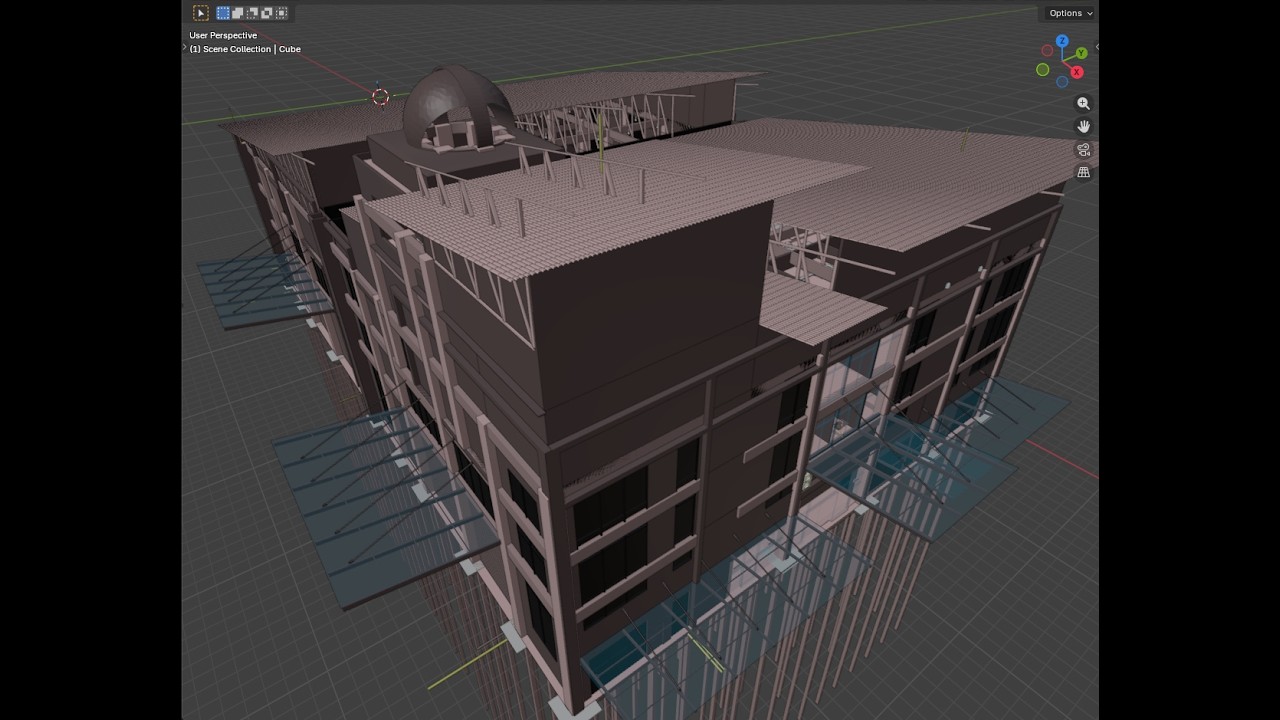1280x720 pixels.
Task: Click the negative Z axis gizmo circle
Action: (x=1062, y=82)
